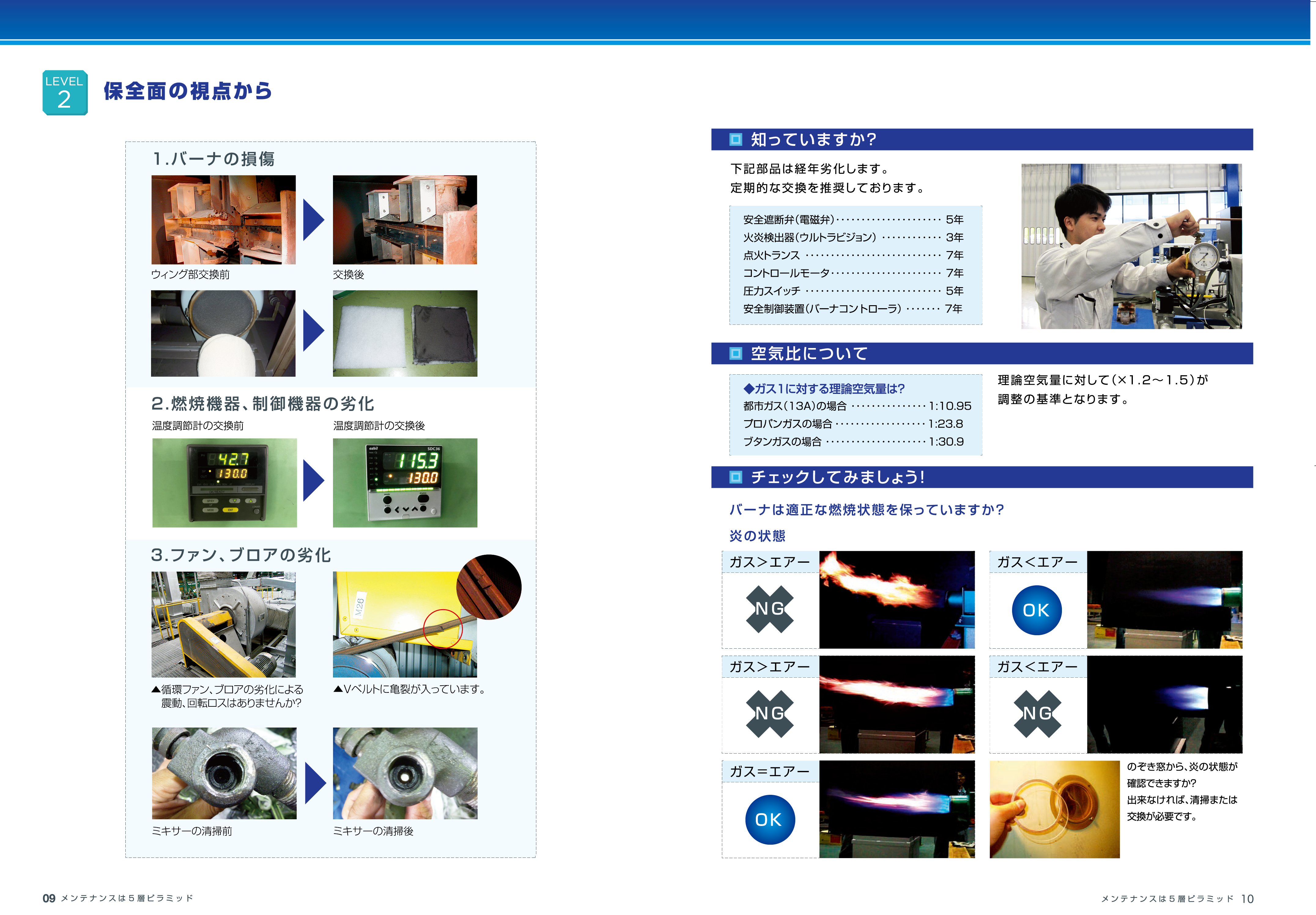Screen dimensions: 1316x915
Task: Expand the temperature controller comparison arrow
Action: [x=314, y=480]
